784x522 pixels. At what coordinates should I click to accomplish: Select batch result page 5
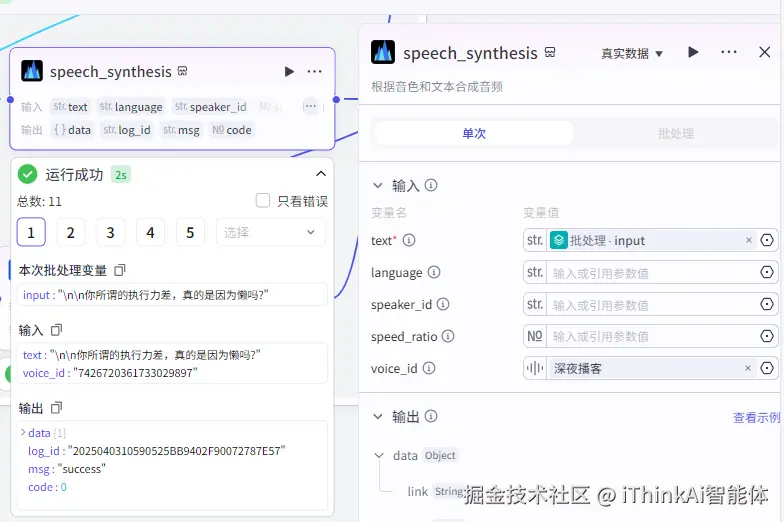coord(190,232)
